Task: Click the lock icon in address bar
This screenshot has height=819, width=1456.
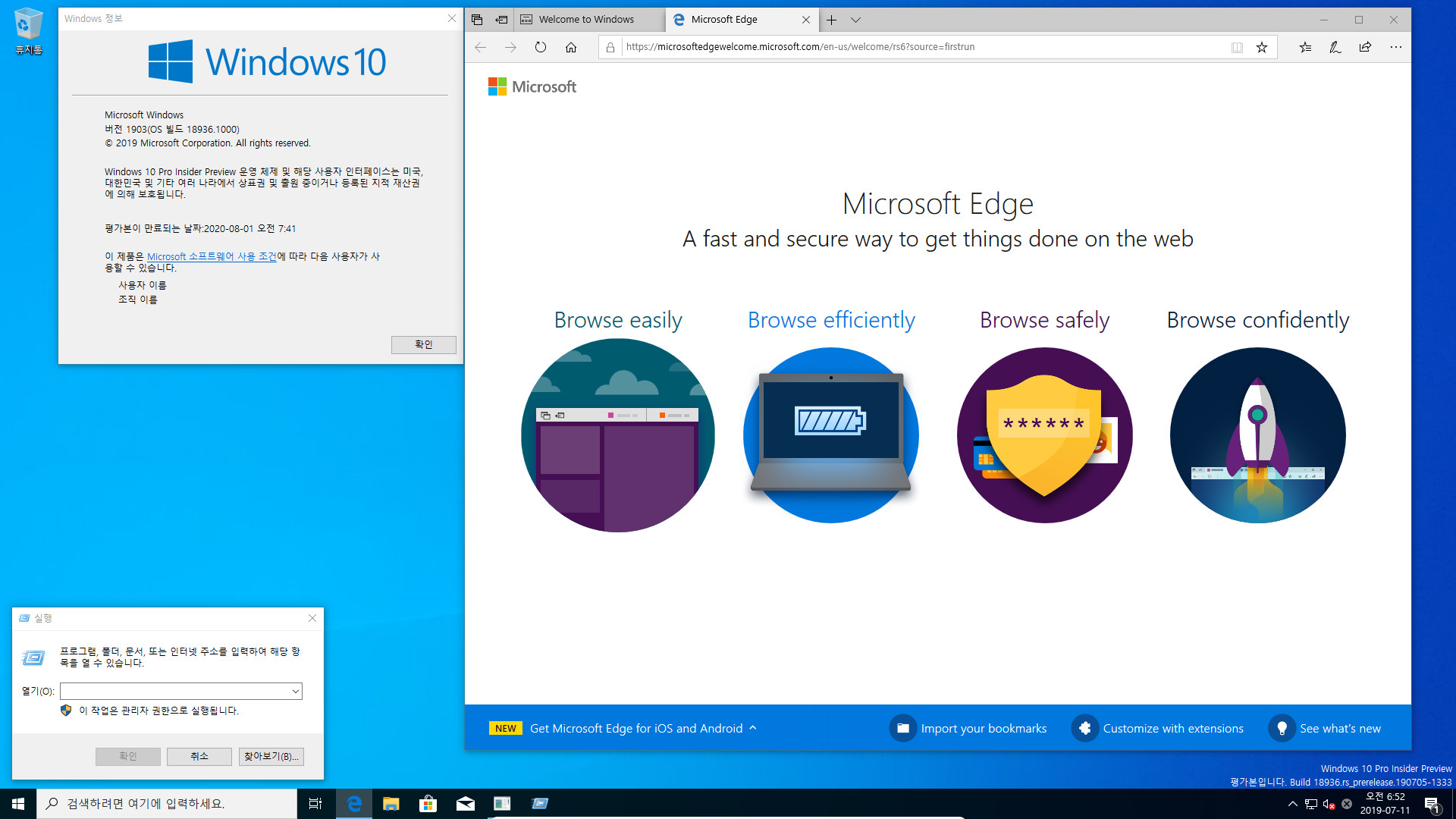Action: tap(610, 47)
